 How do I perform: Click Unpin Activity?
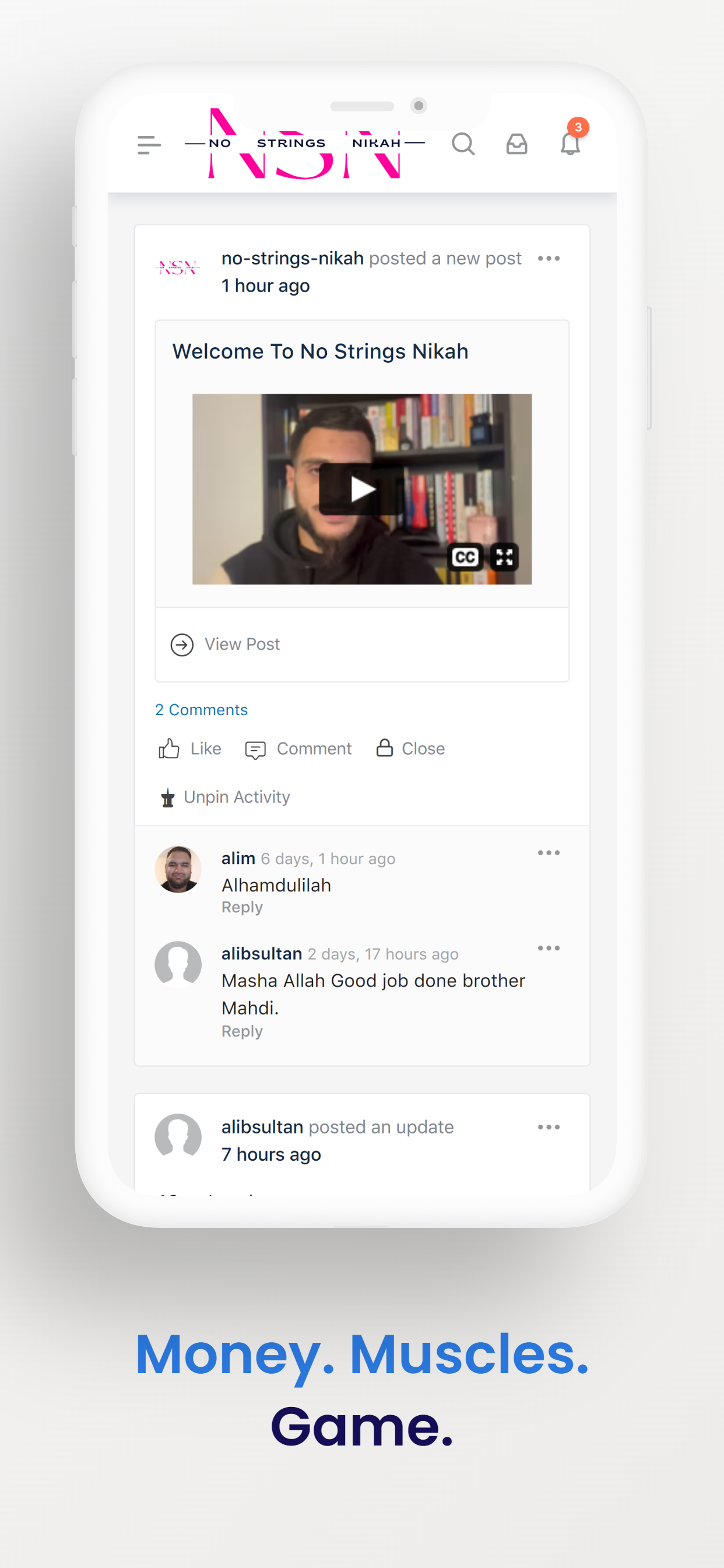(x=225, y=797)
